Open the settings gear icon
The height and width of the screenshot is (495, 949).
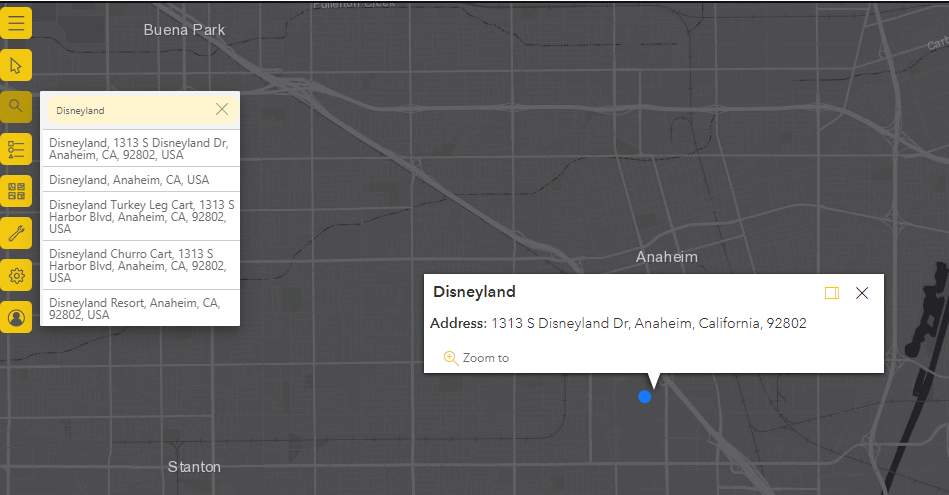[x=16, y=275]
